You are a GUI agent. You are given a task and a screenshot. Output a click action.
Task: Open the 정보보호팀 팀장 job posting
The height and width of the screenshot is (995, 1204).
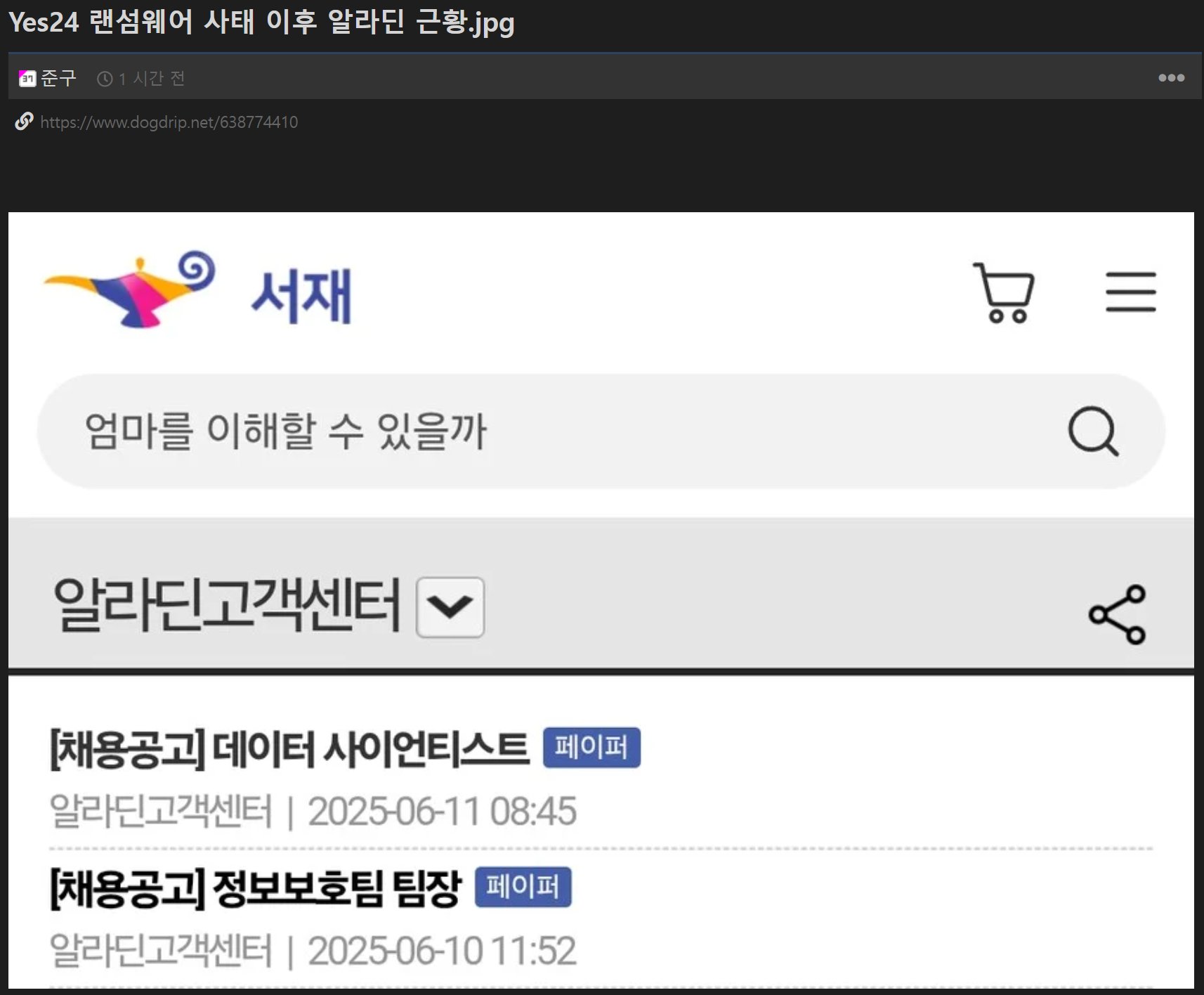[x=256, y=889]
